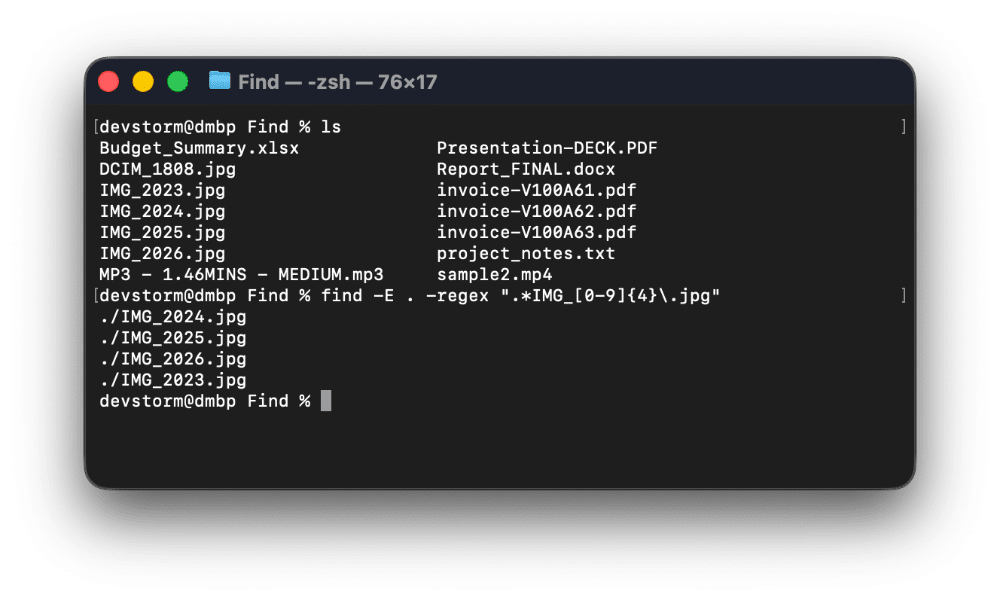Viewport: 1000px width, 601px height.
Task: Click the green zoom button
Action: (177, 81)
